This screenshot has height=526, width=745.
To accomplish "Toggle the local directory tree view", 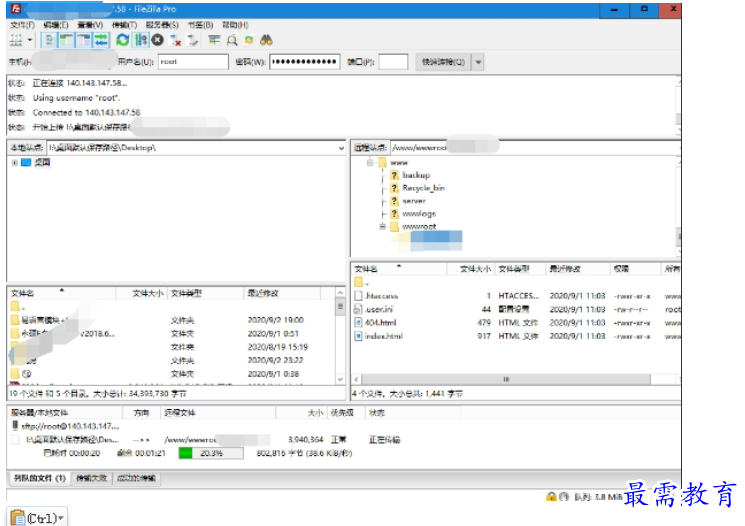I will [x=66, y=40].
